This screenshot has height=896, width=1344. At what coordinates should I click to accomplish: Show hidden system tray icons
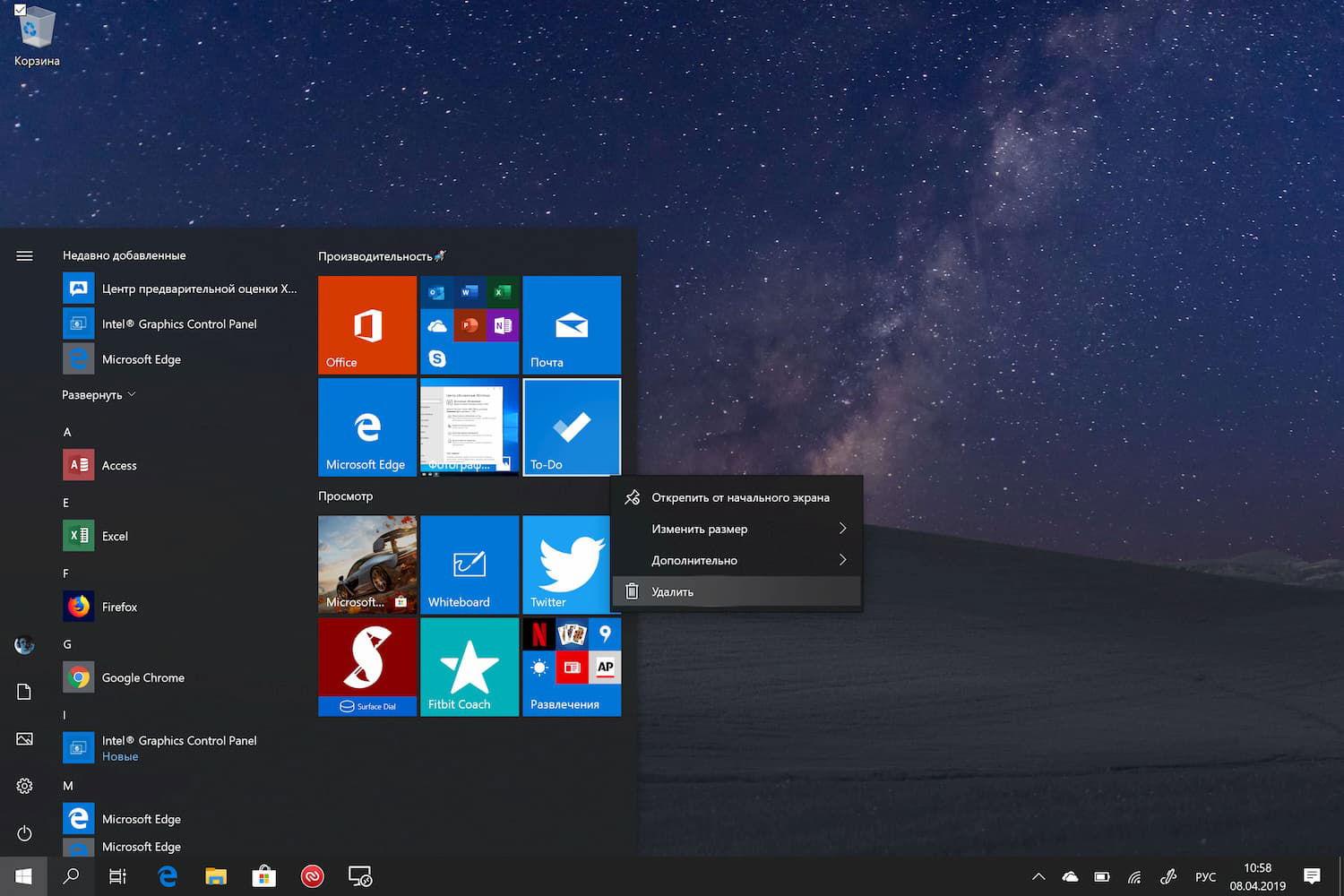point(1038,877)
